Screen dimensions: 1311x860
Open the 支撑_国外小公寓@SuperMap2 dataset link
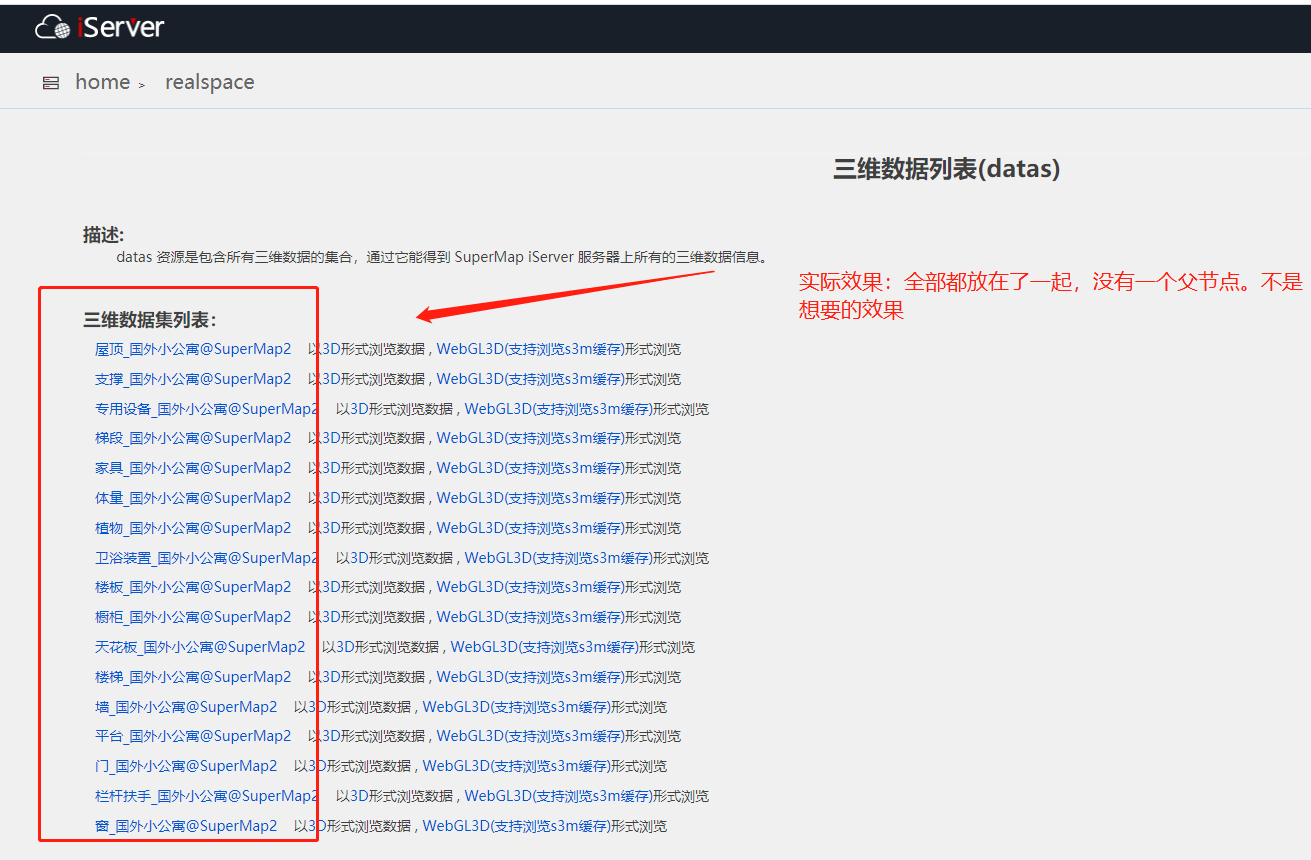pyautogui.click(x=193, y=379)
